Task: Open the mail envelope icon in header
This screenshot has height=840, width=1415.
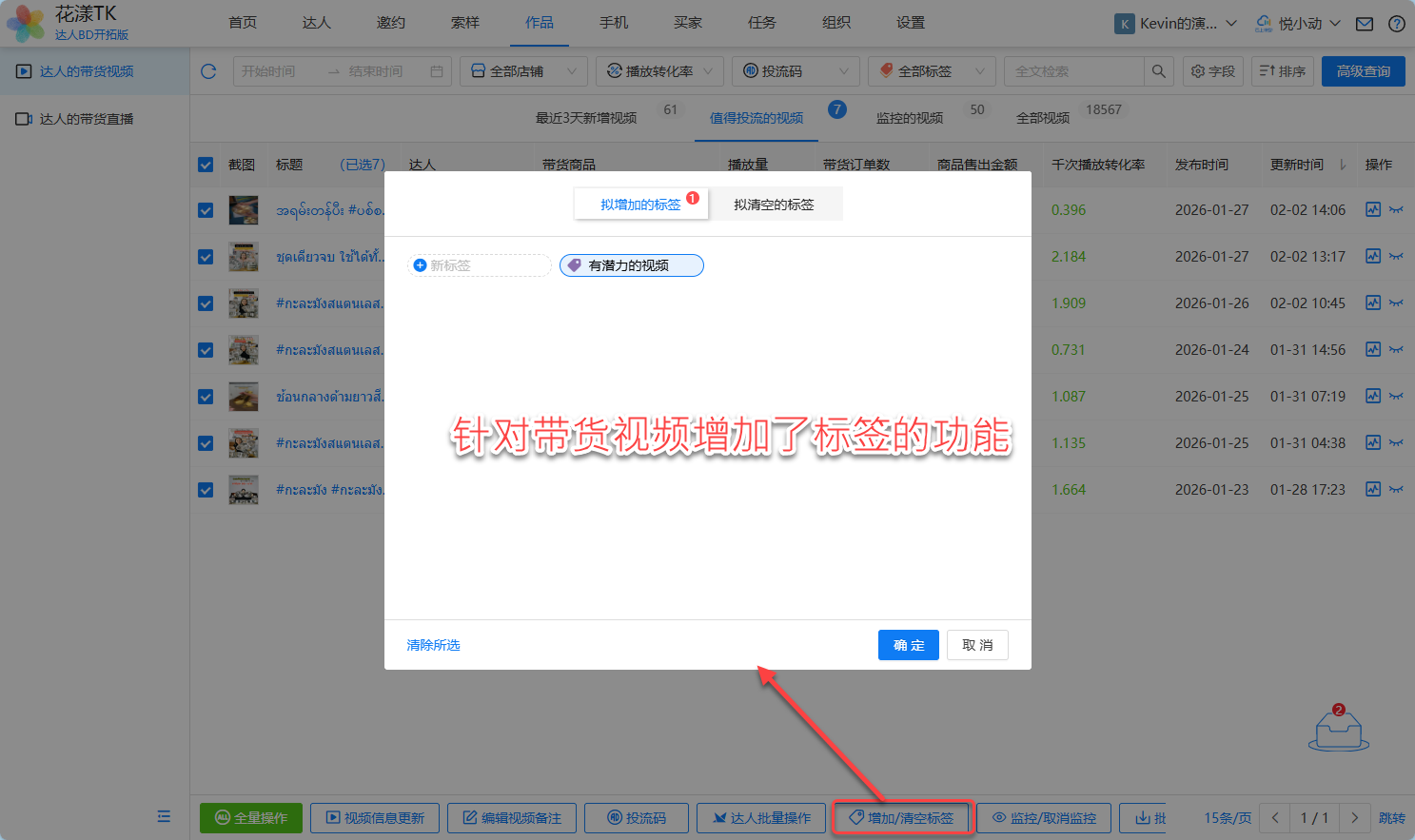Action: click(x=1365, y=24)
